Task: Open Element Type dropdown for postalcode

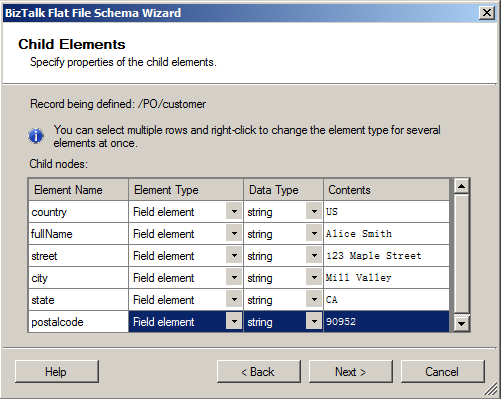Action: 234,321
